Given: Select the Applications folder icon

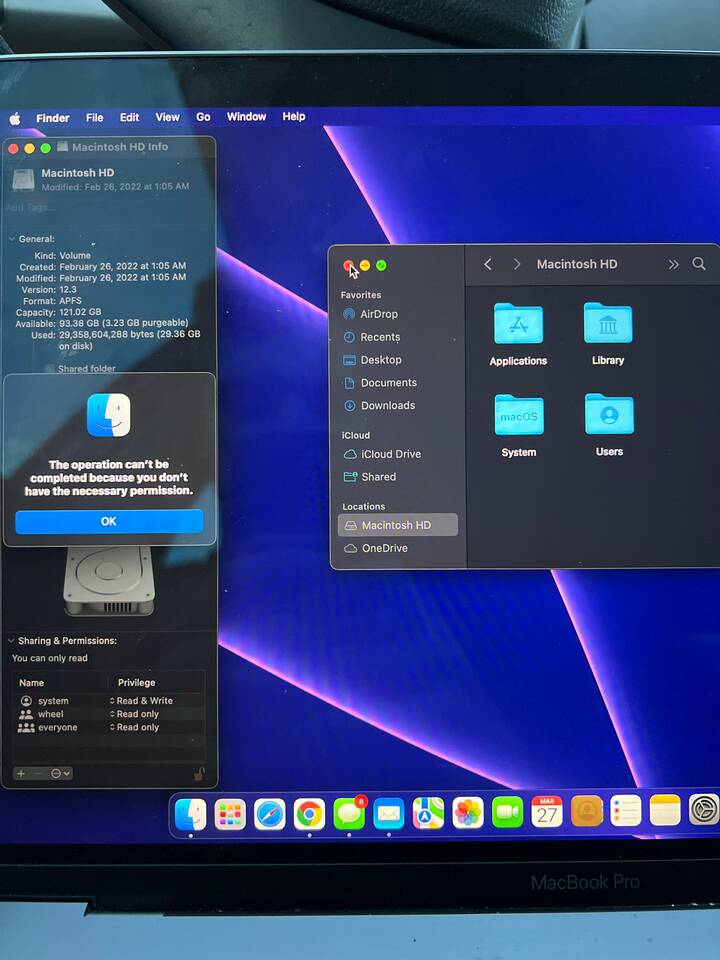Looking at the screenshot, I should 518,323.
